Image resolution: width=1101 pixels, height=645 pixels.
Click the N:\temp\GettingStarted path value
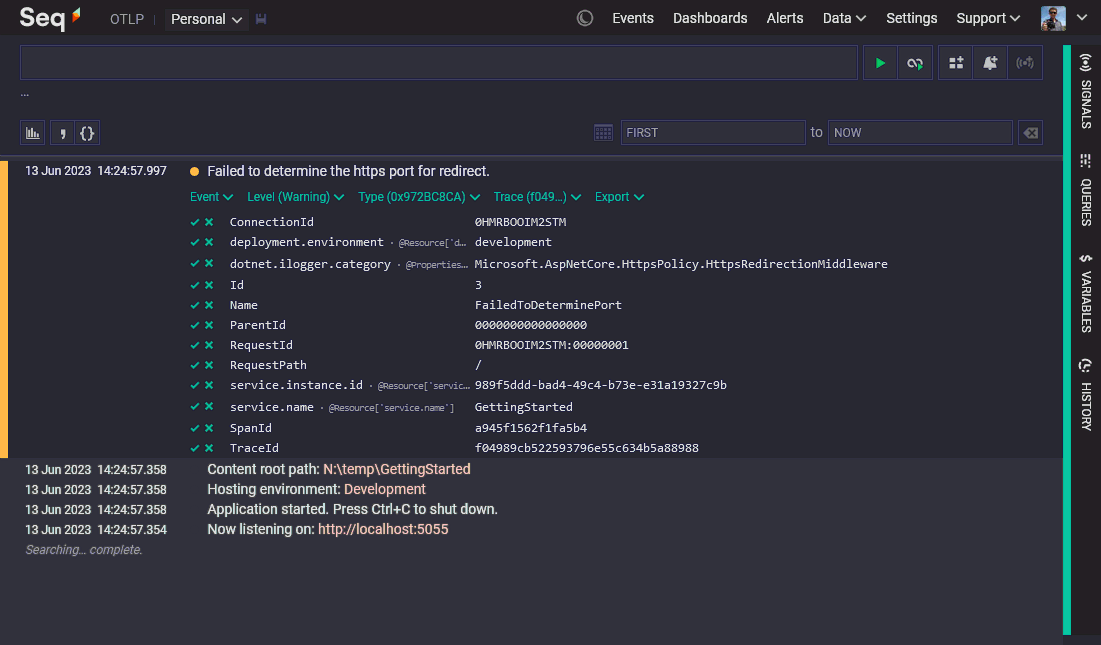click(x=397, y=470)
